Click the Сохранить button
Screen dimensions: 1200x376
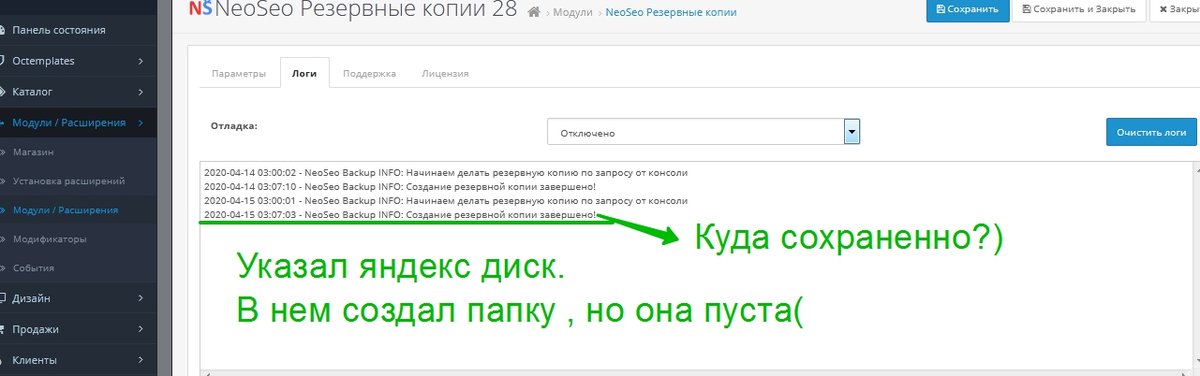(967, 10)
